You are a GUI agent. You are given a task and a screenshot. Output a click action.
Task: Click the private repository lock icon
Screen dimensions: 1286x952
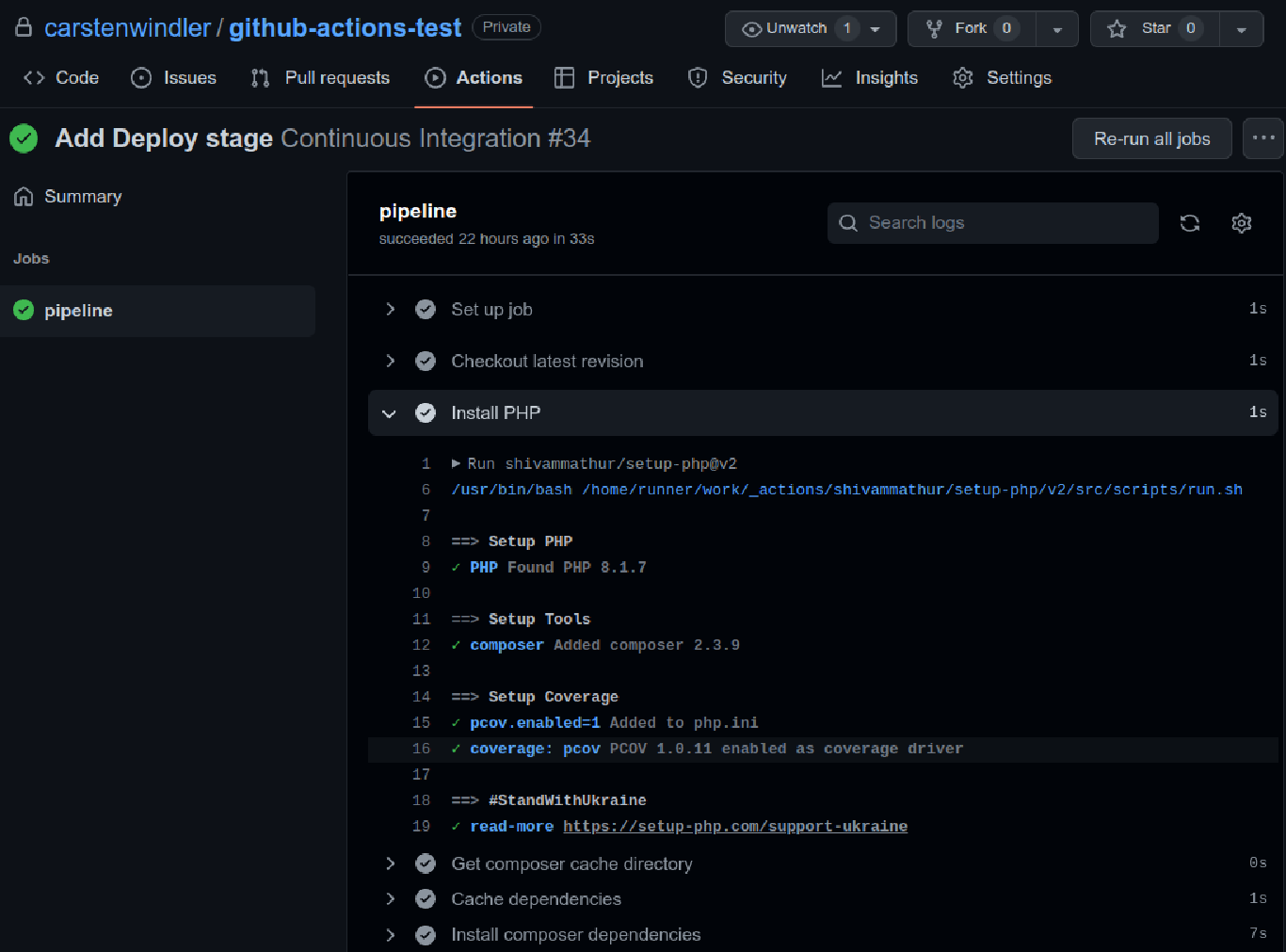pyautogui.click(x=24, y=27)
